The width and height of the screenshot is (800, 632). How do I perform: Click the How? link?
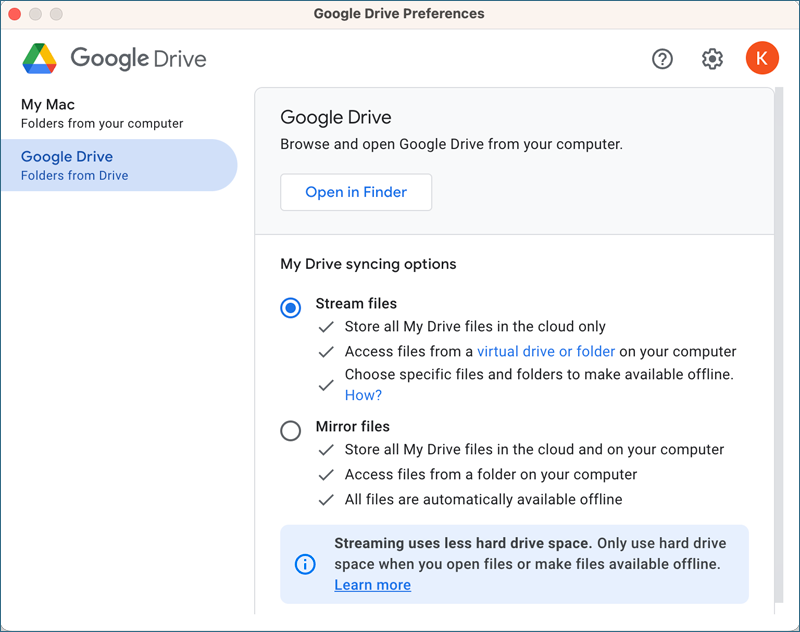point(363,395)
